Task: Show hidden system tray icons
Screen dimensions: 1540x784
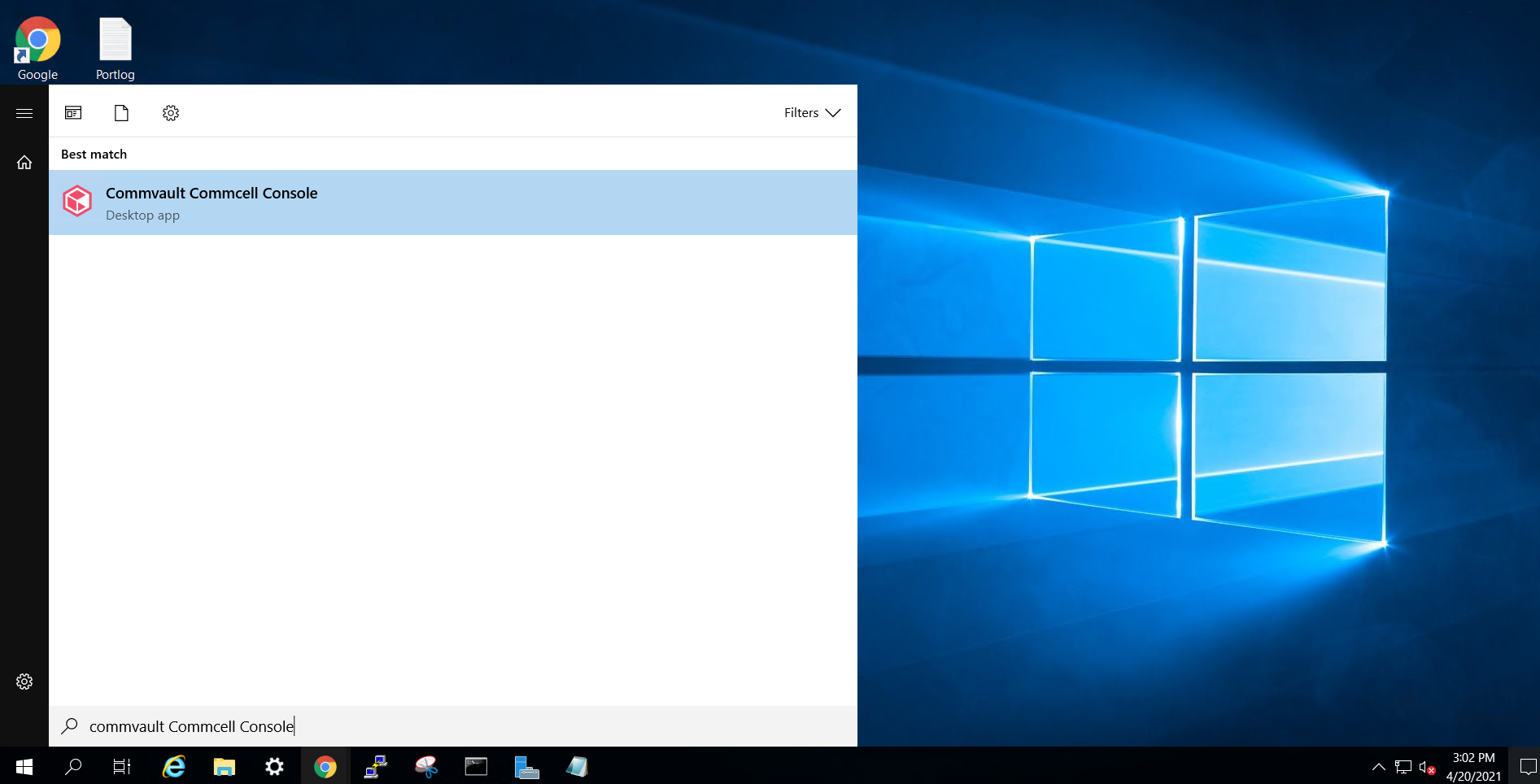Action: click(x=1378, y=766)
